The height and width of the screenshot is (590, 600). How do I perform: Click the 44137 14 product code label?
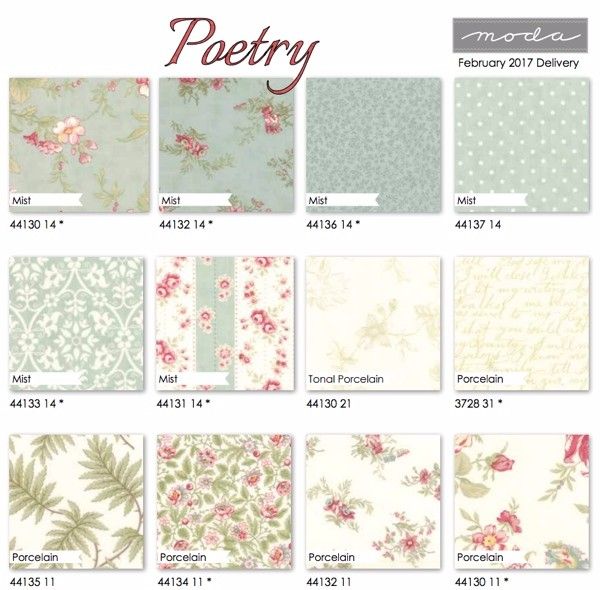coord(478,225)
